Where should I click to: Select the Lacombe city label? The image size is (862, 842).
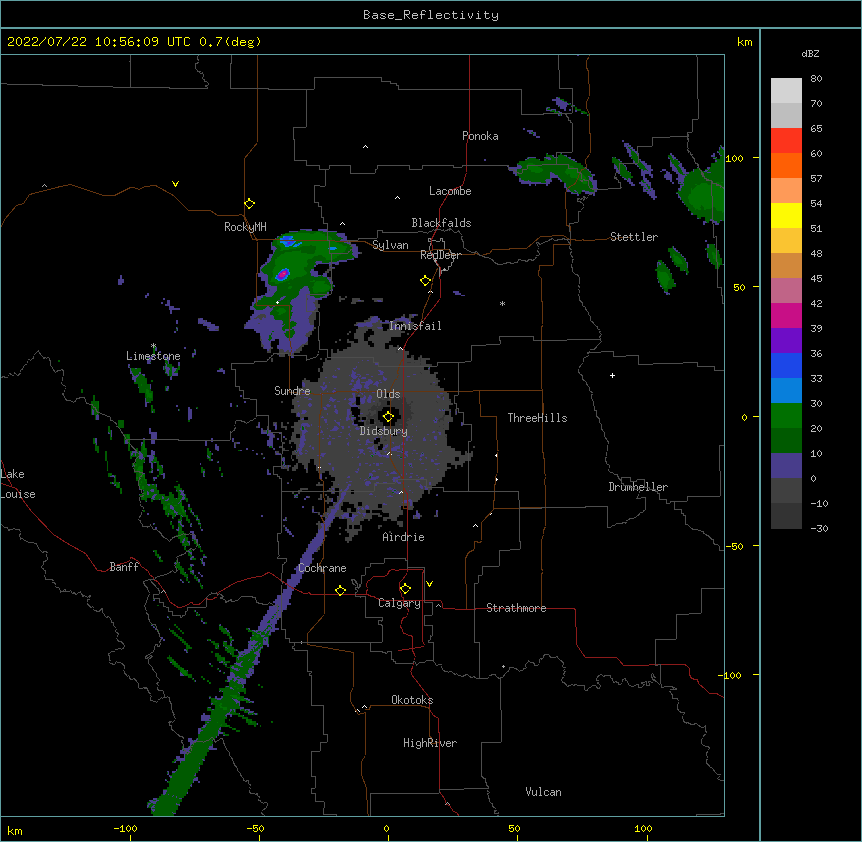coord(450,191)
